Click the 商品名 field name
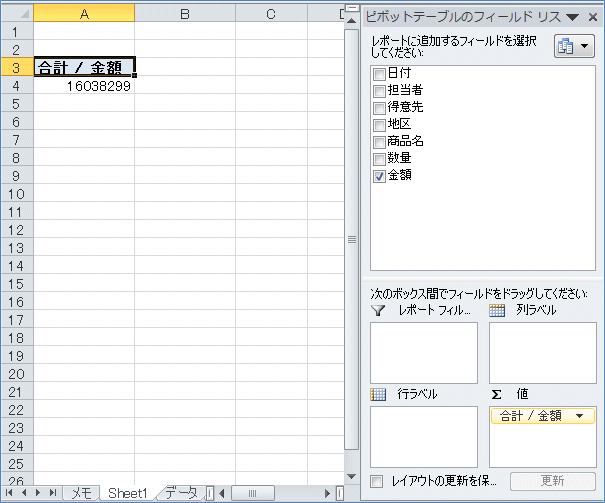Screen dimensions: 605x503 (x=406, y=141)
